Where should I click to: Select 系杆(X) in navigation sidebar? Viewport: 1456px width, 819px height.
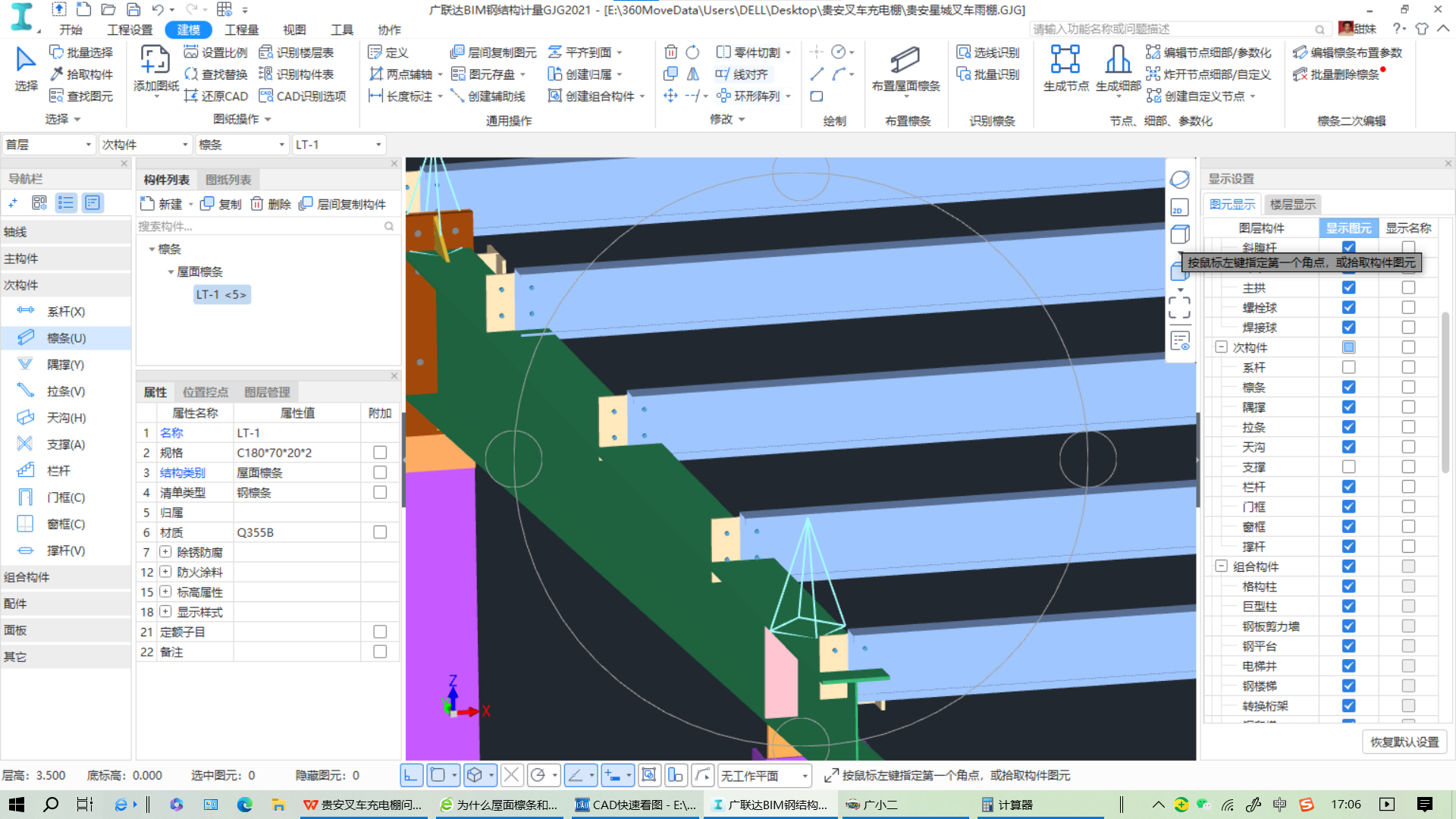[66, 312]
